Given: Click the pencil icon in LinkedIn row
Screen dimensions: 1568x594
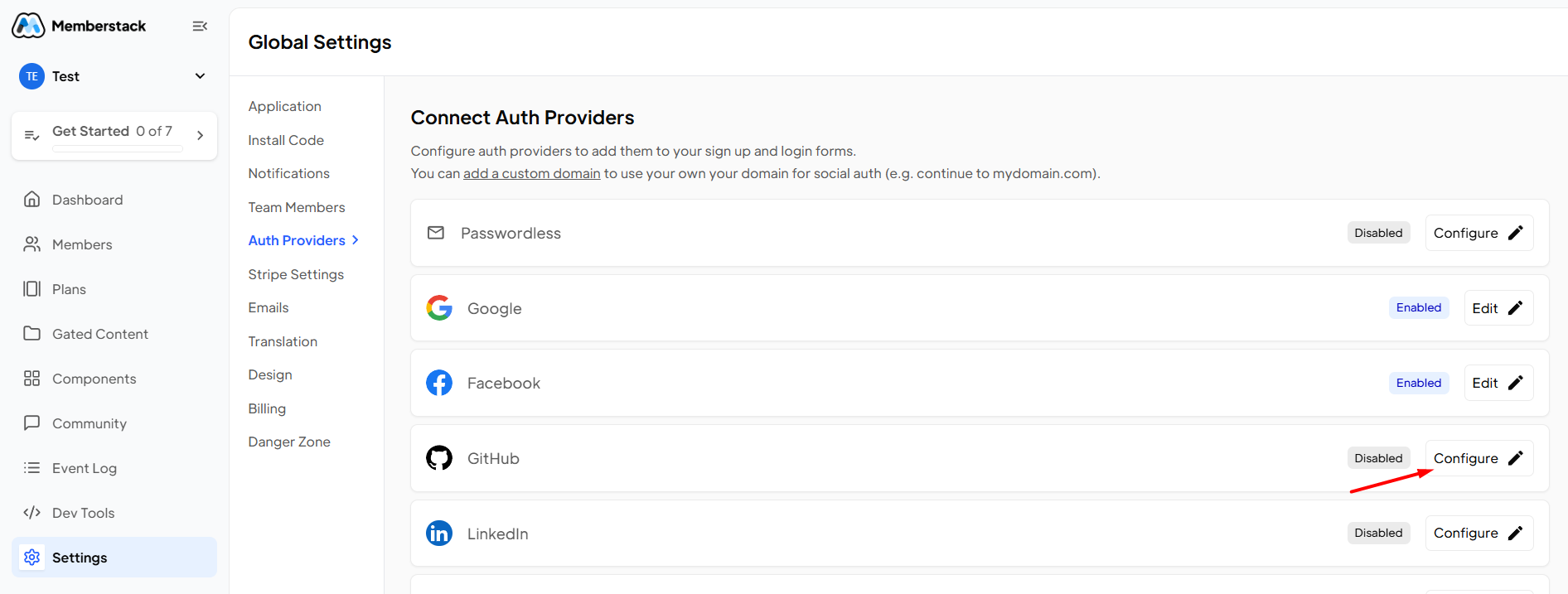Looking at the screenshot, I should [1516, 533].
